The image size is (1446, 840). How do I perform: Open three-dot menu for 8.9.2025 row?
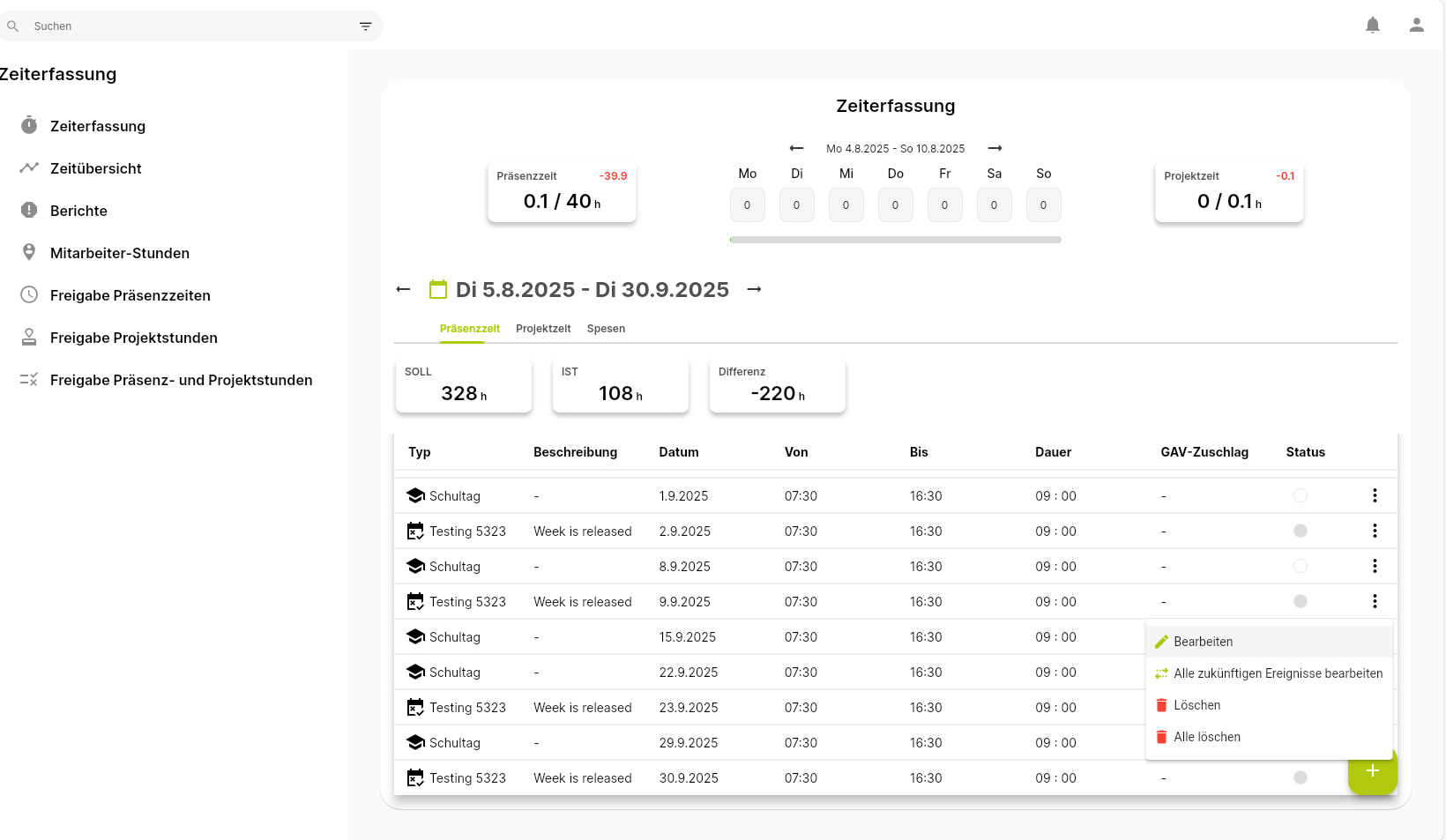[1375, 566]
